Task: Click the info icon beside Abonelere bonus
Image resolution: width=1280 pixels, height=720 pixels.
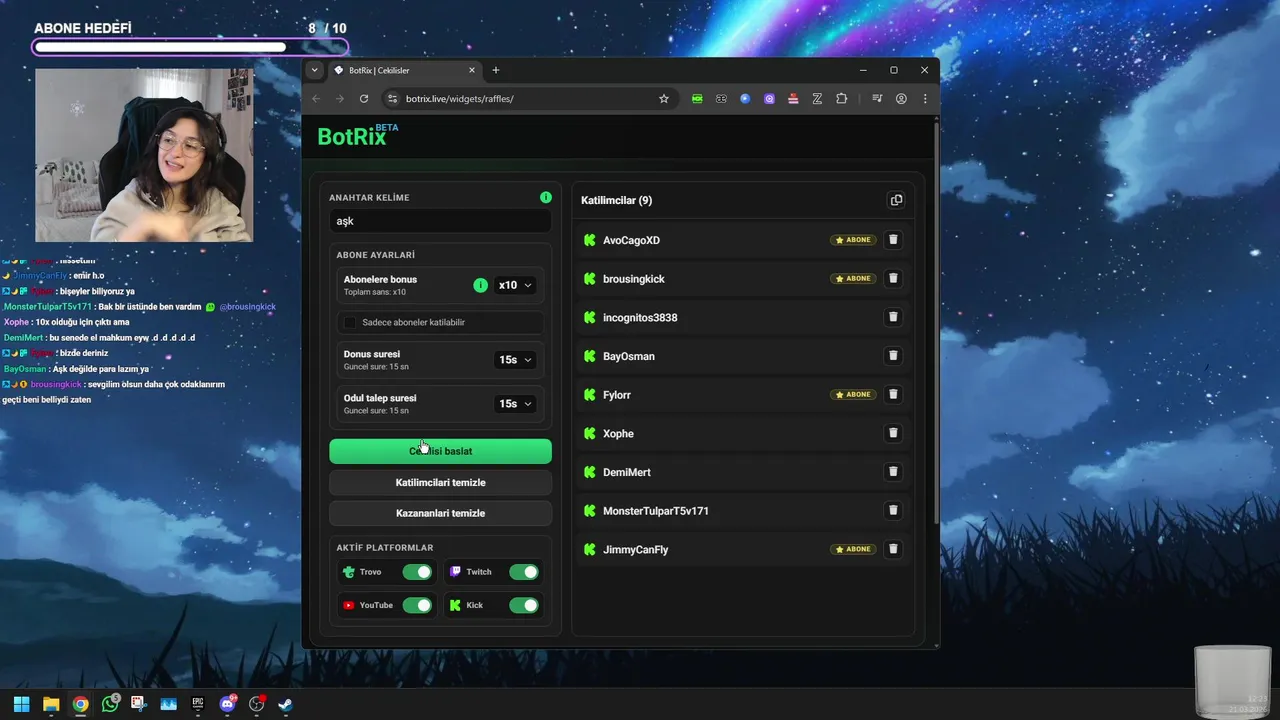Action: click(480, 285)
